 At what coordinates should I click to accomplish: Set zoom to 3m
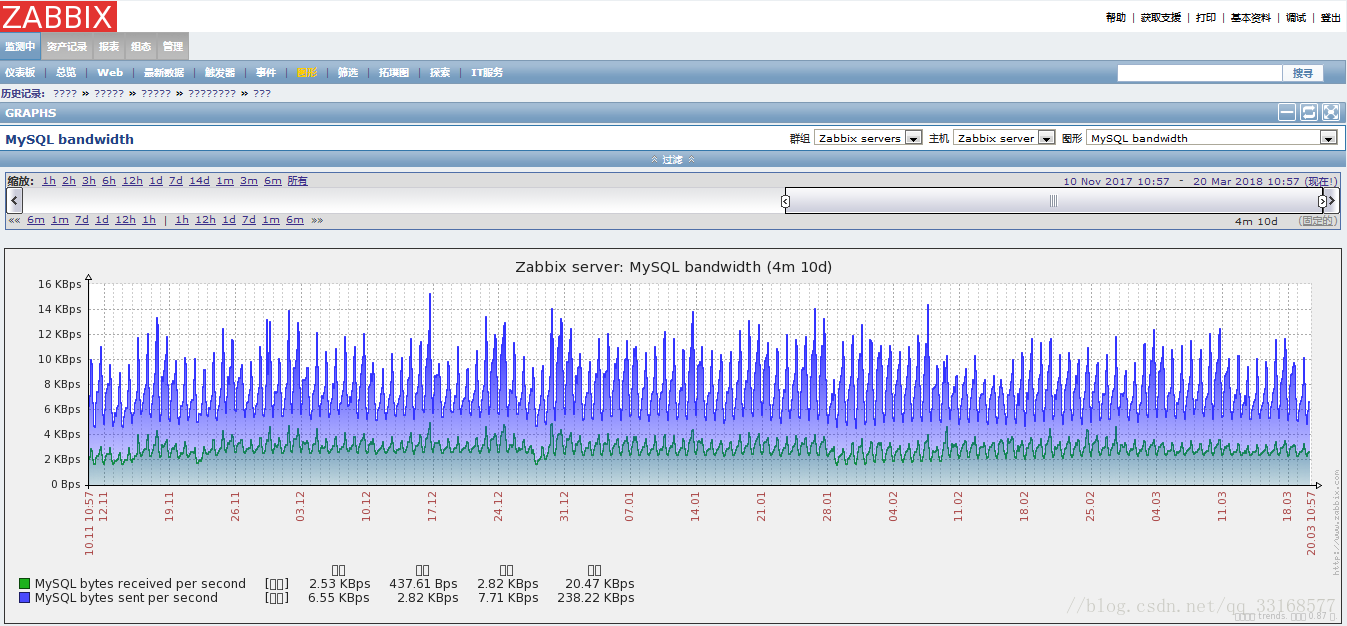[248, 181]
